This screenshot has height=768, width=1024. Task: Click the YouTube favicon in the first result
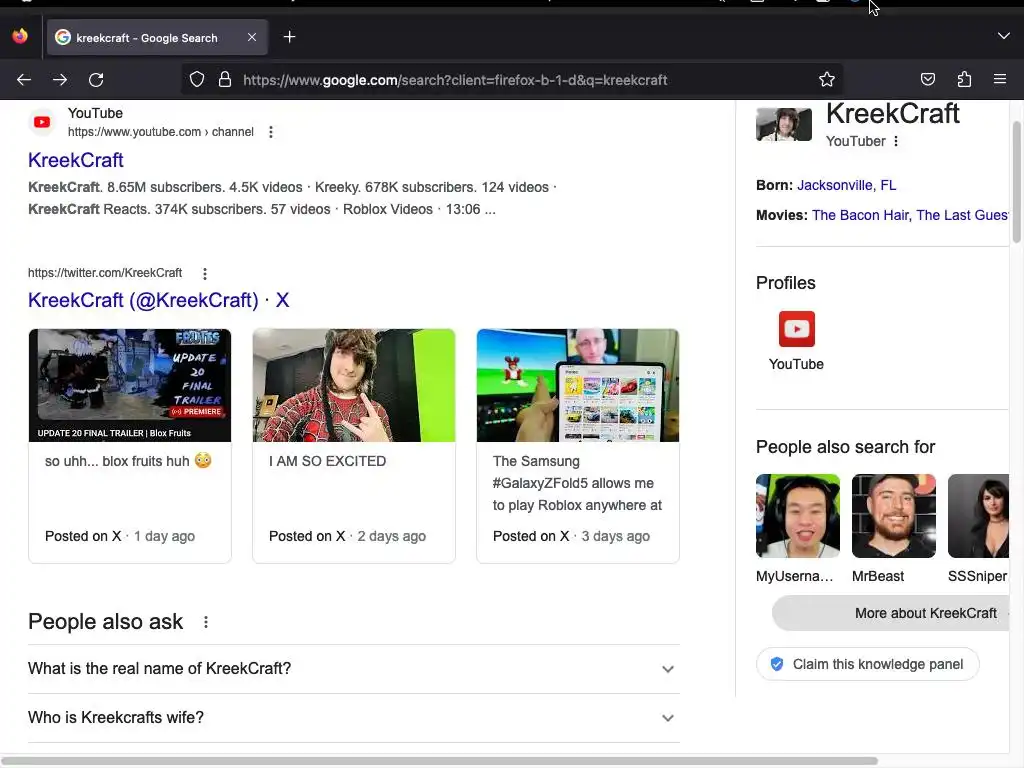42,122
